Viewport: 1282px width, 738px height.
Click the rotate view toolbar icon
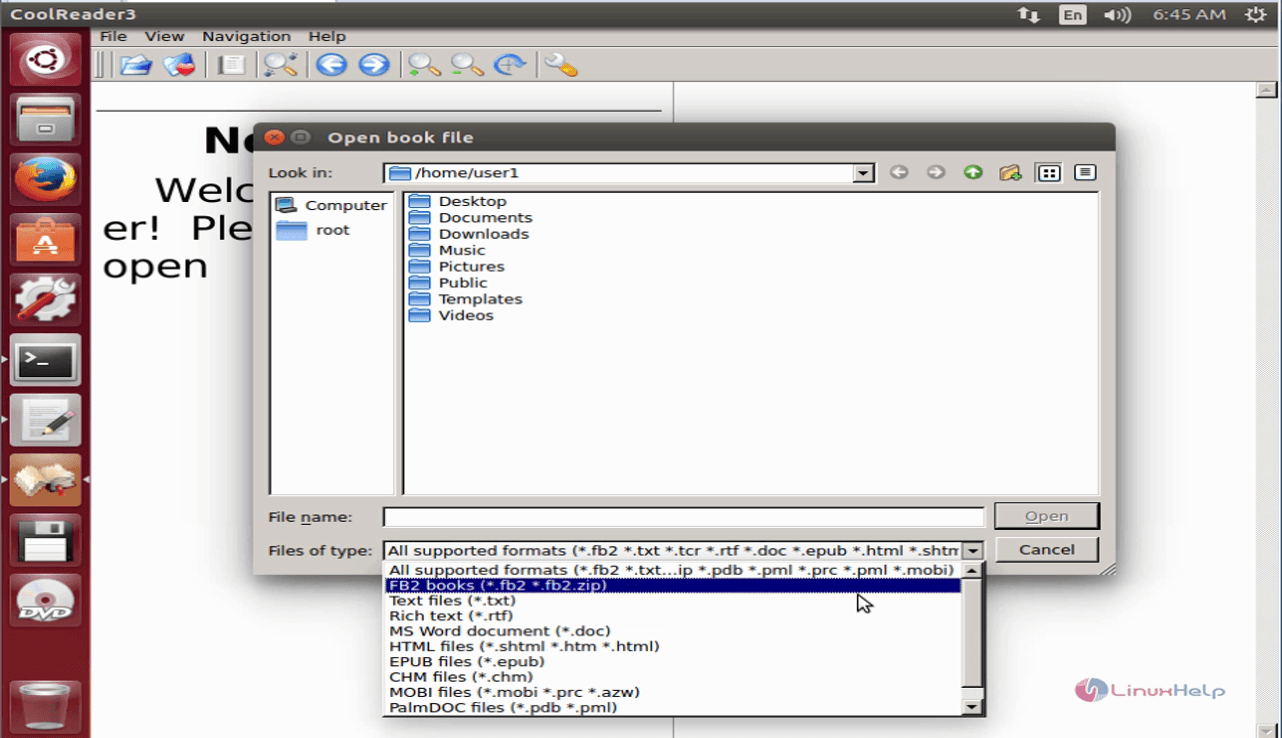510,65
